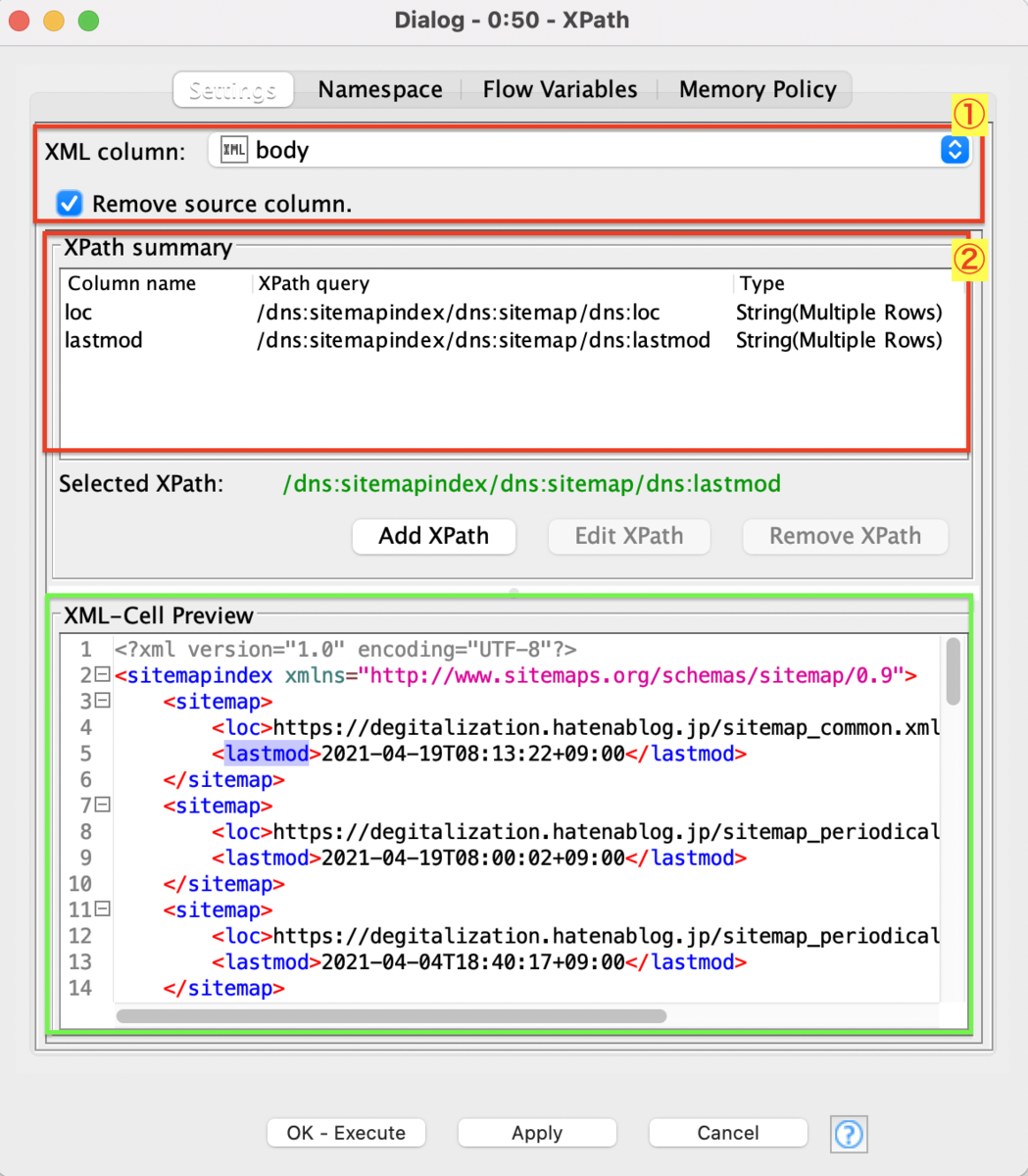The height and width of the screenshot is (1176, 1028).
Task: Click the Add XPath button
Action: click(x=433, y=536)
